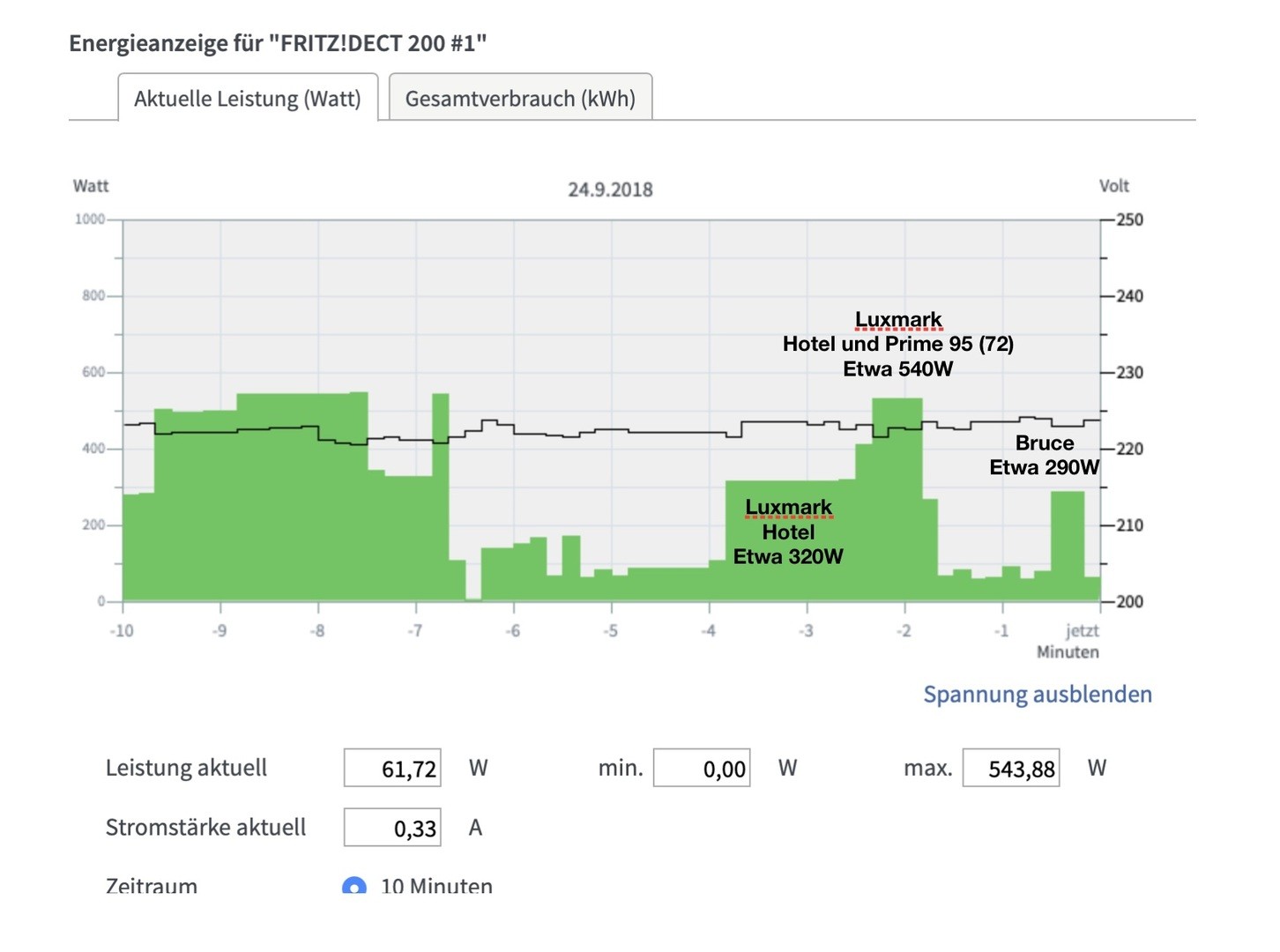The height and width of the screenshot is (952, 1280).
Task: Click the "Energieanzeige für FRITZ!DECT 200 #1" heading
Action: click(278, 42)
